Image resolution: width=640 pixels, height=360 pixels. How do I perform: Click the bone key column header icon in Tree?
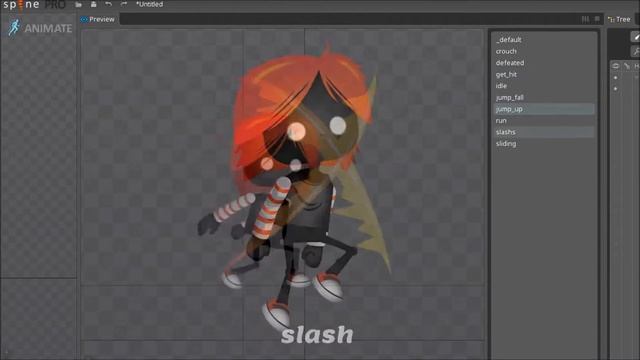627,66
